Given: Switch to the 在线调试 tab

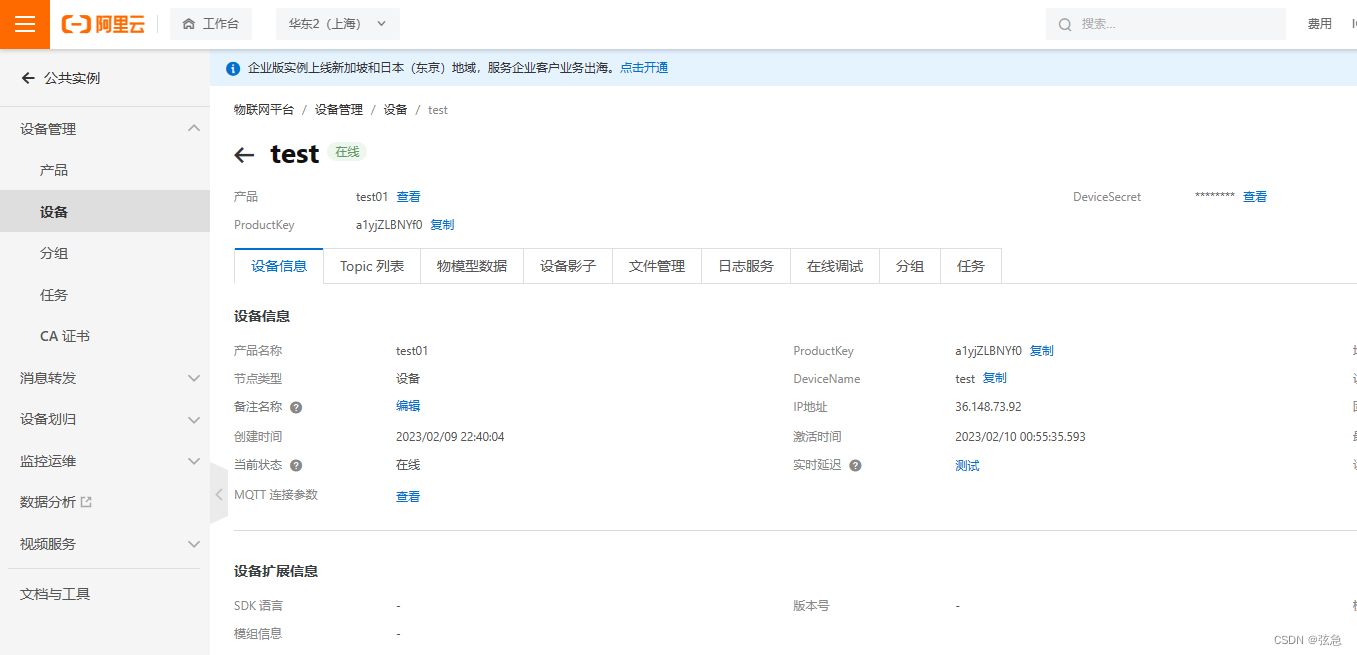Looking at the screenshot, I should click(x=835, y=266).
